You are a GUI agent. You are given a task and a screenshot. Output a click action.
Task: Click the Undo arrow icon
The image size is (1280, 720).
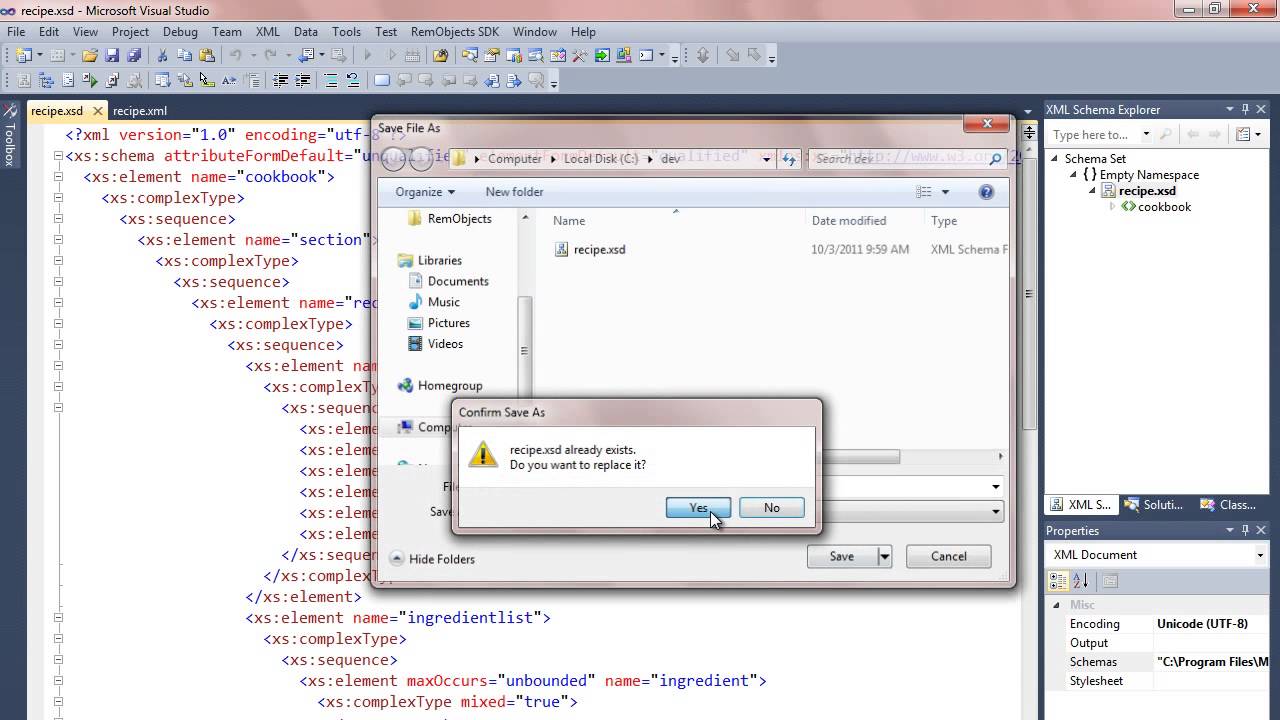[x=236, y=56]
